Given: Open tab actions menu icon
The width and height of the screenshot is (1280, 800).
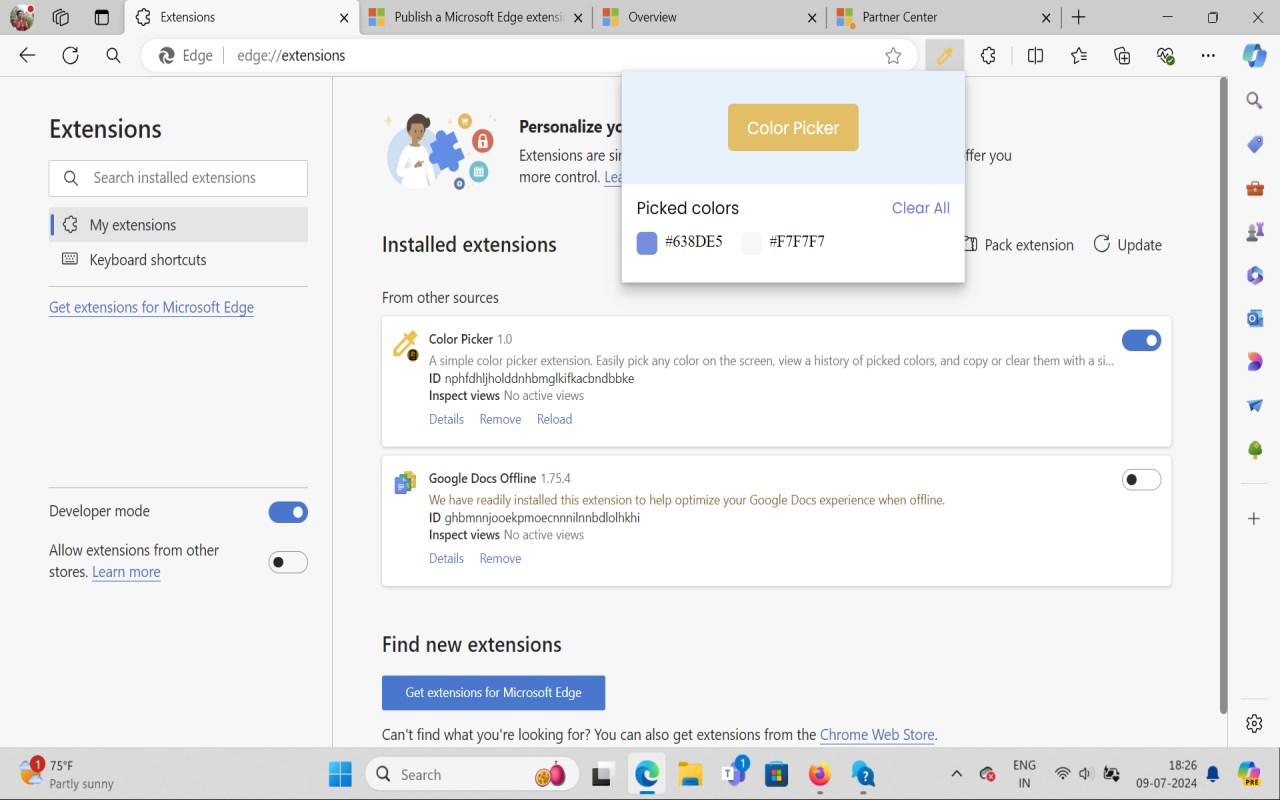Looking at the screenshot, I should [x=101, y=17].
